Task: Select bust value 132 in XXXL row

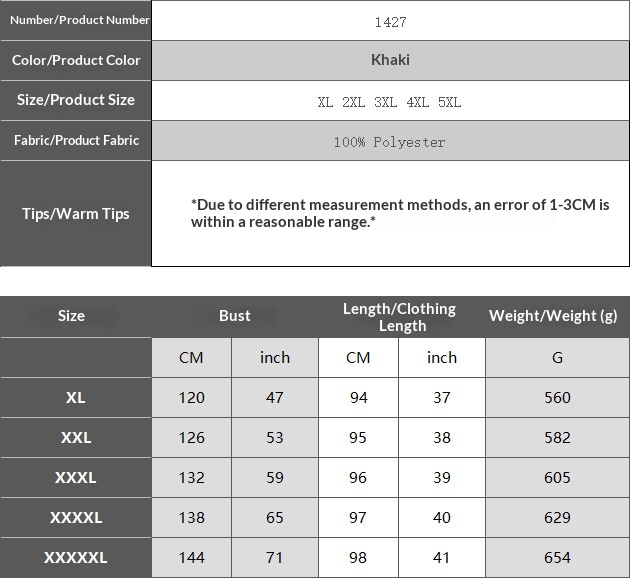Action: pyautogui.click(x=191, y=478)
